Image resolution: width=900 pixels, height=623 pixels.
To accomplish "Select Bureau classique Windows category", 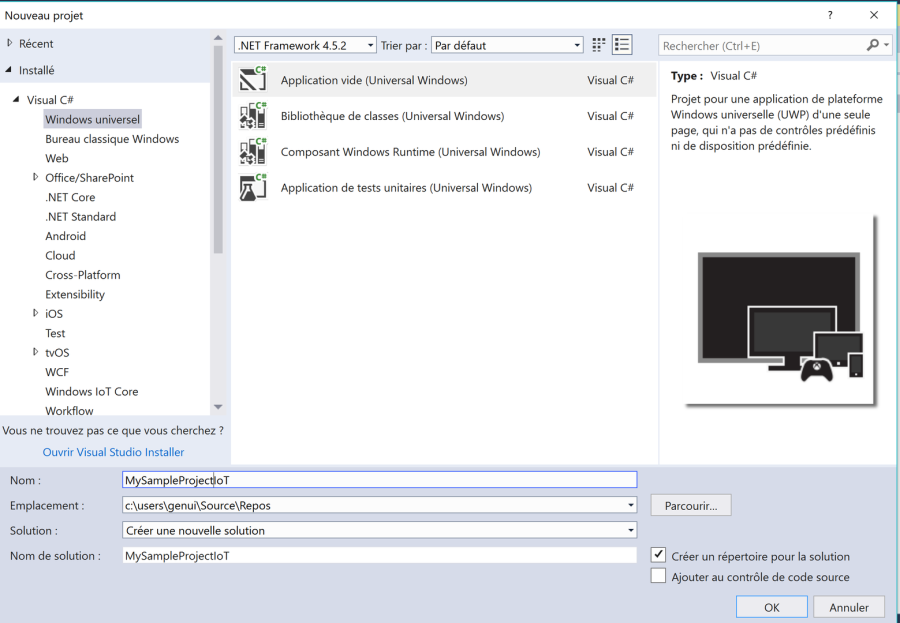I will 112,139.
